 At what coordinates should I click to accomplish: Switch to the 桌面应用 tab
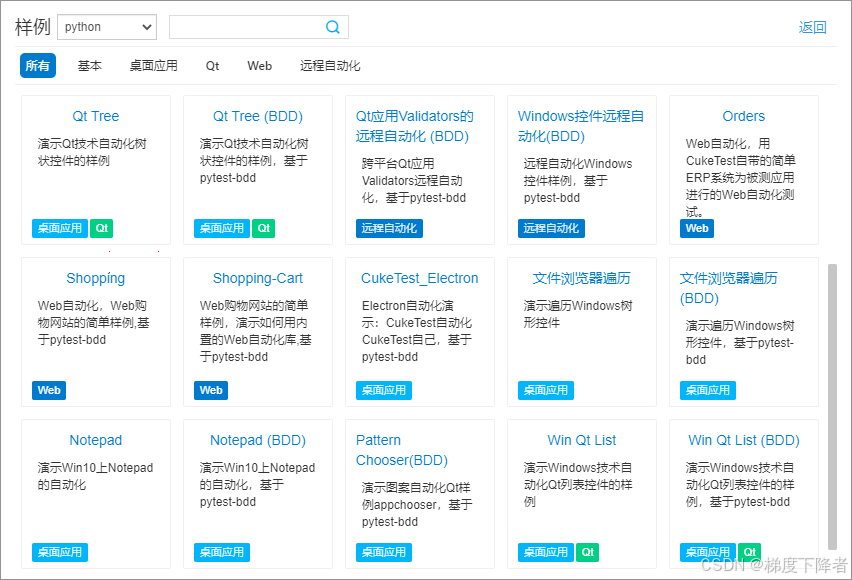(154, 66)
